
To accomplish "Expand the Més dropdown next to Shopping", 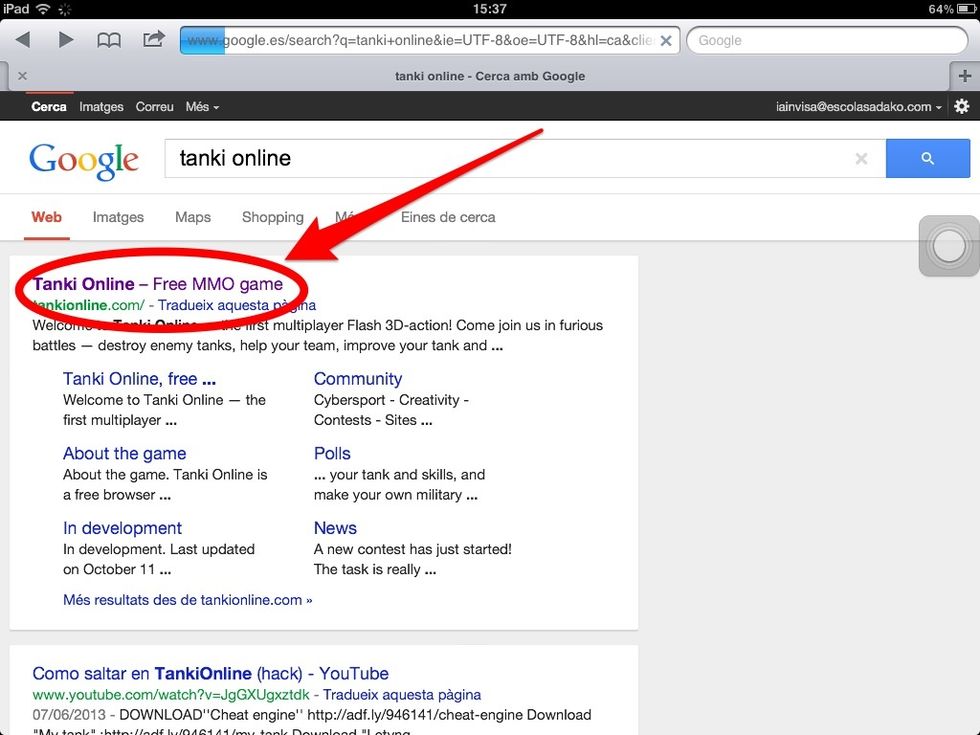I will [349, 217].
